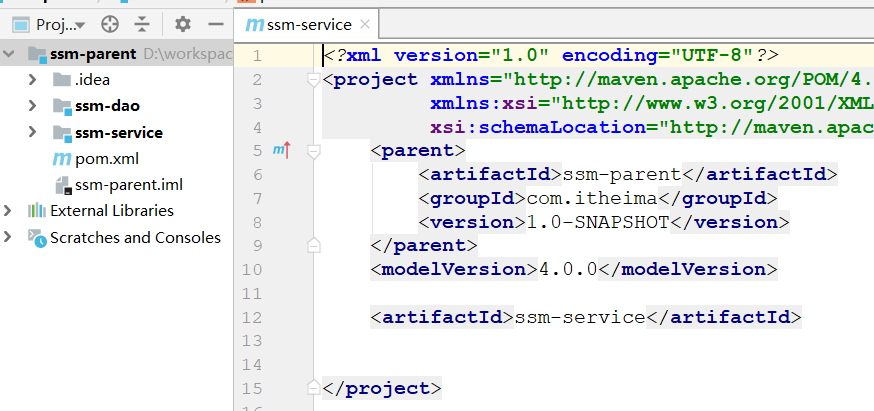Fold the project tag on line 2
The height and width of the screenshot is (411, 874).
(313, 79)
